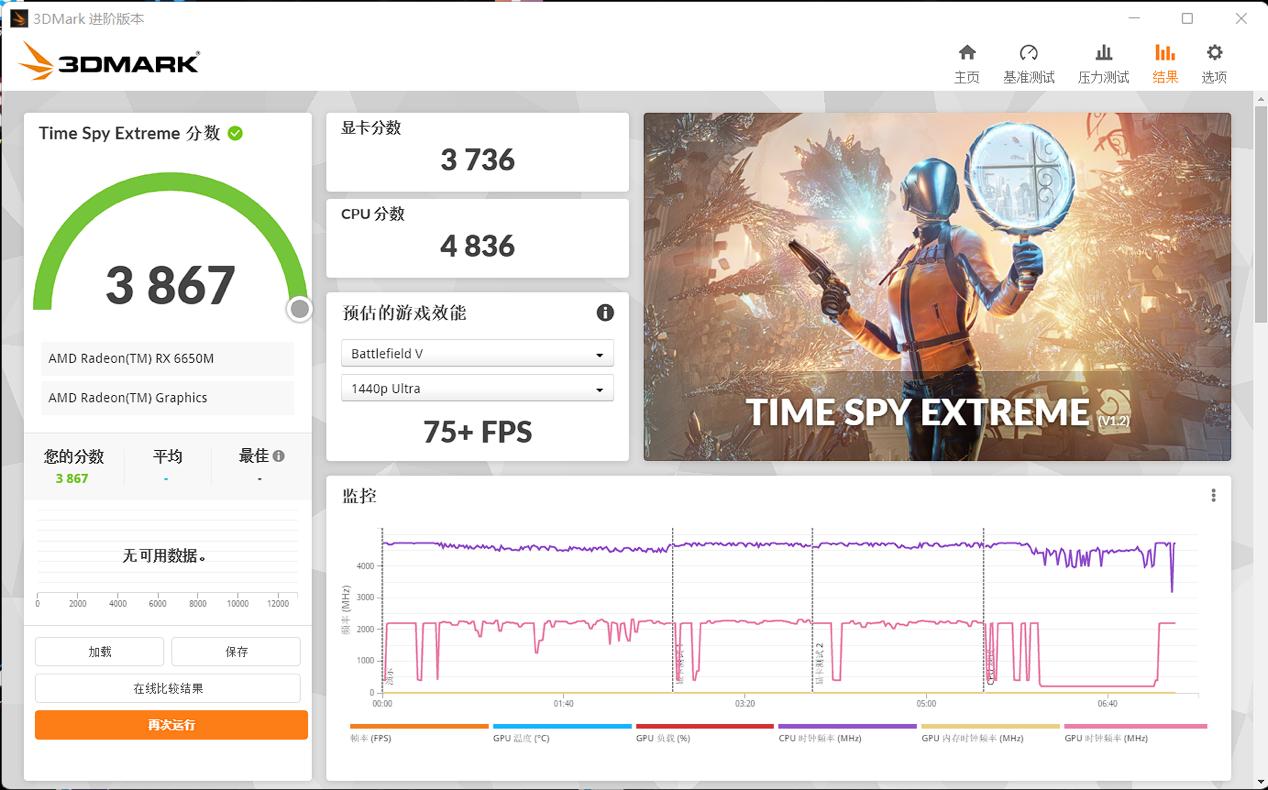1268x790 pixels.
Task: Expand the 1440p Ultra resolution dropdown
Action: point(477,389)
